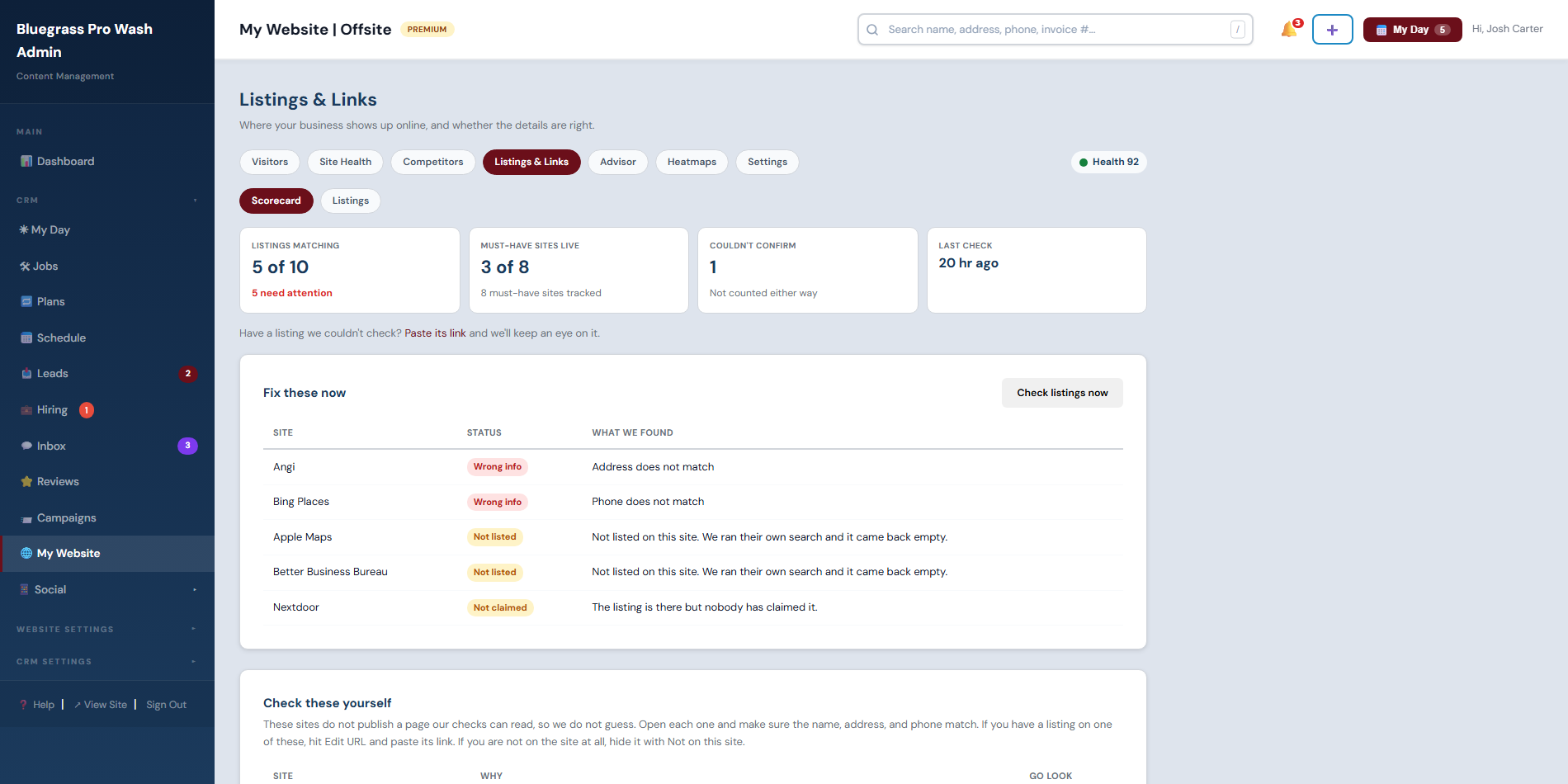
Task: Click the Angi row site name
Action: click(284, 467)
